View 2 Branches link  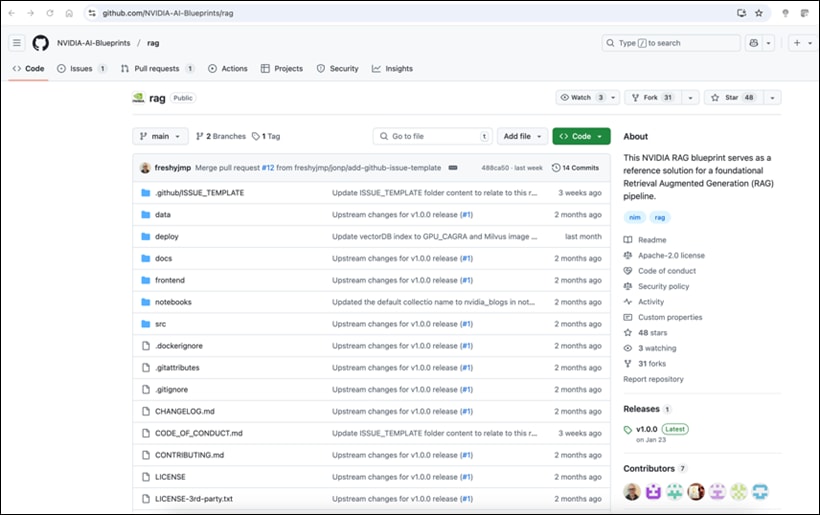[x=221, y=136]
